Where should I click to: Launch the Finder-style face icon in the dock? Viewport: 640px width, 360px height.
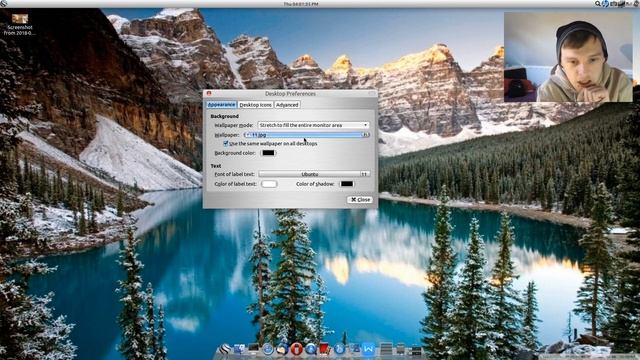(x=239, y=349)
